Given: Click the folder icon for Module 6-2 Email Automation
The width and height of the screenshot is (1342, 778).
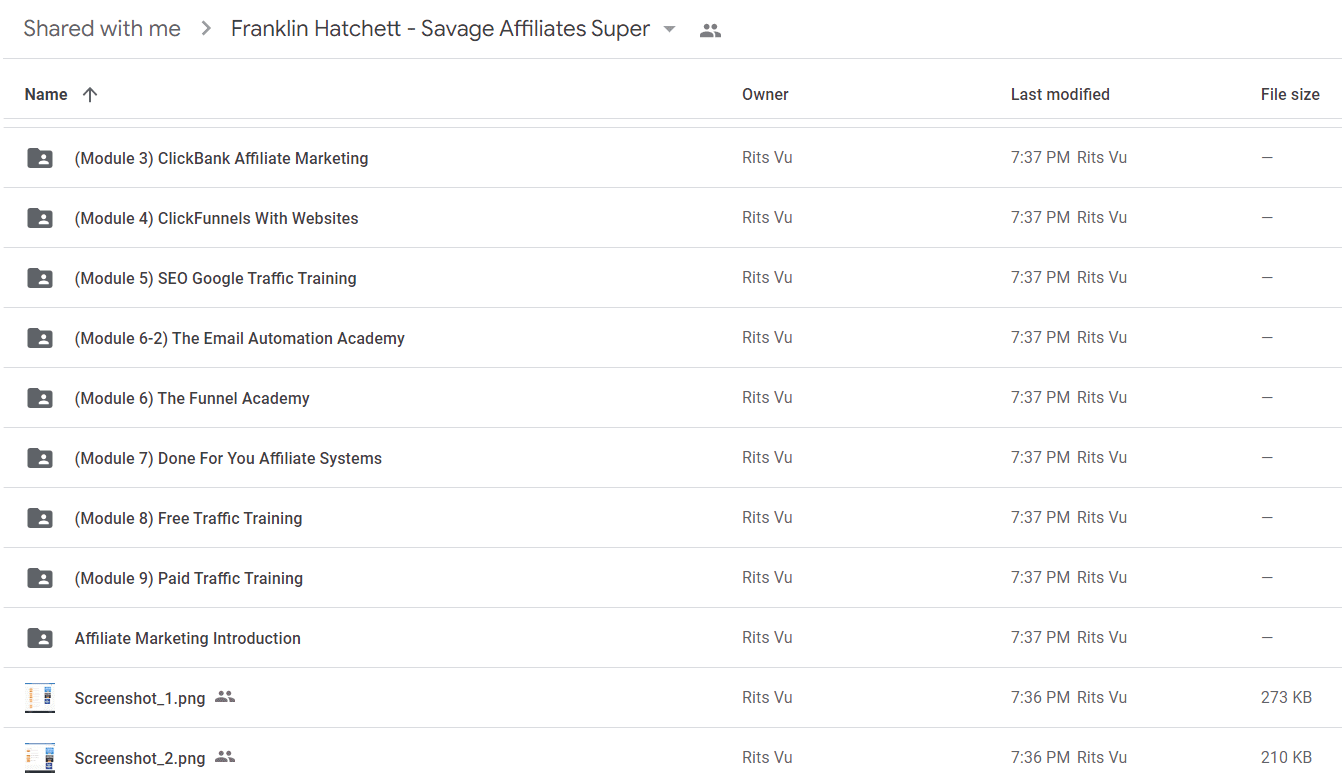Looking at the screenshot, I should (x=40, y=337).
